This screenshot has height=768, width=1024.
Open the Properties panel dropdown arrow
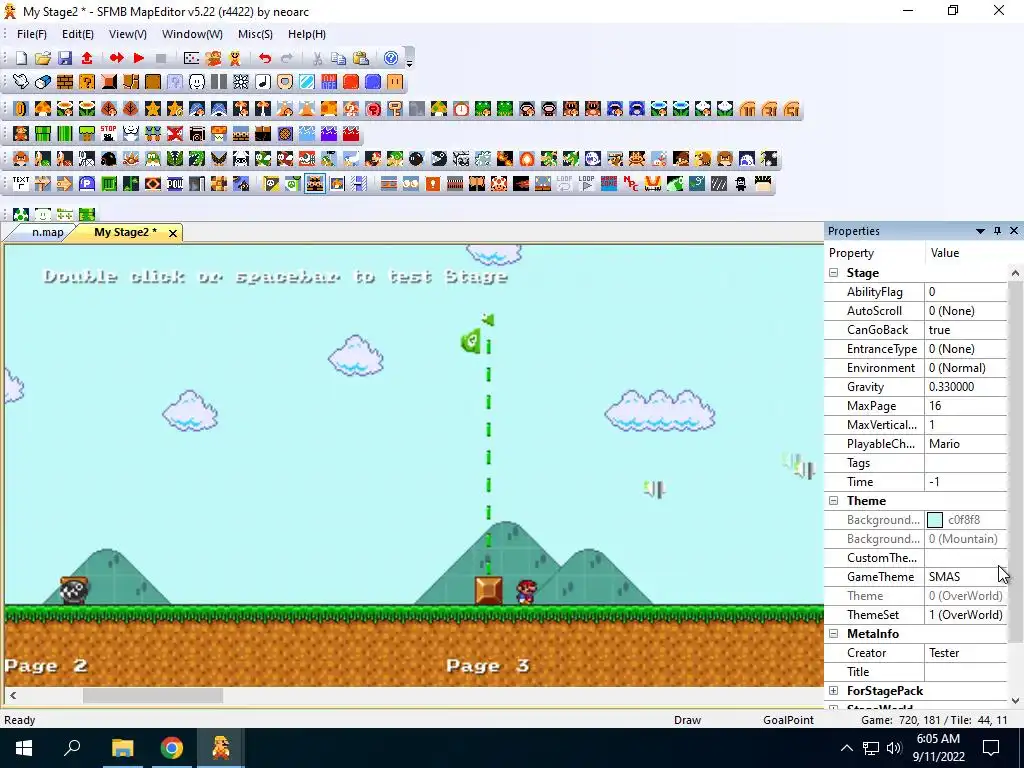(980, 231)
